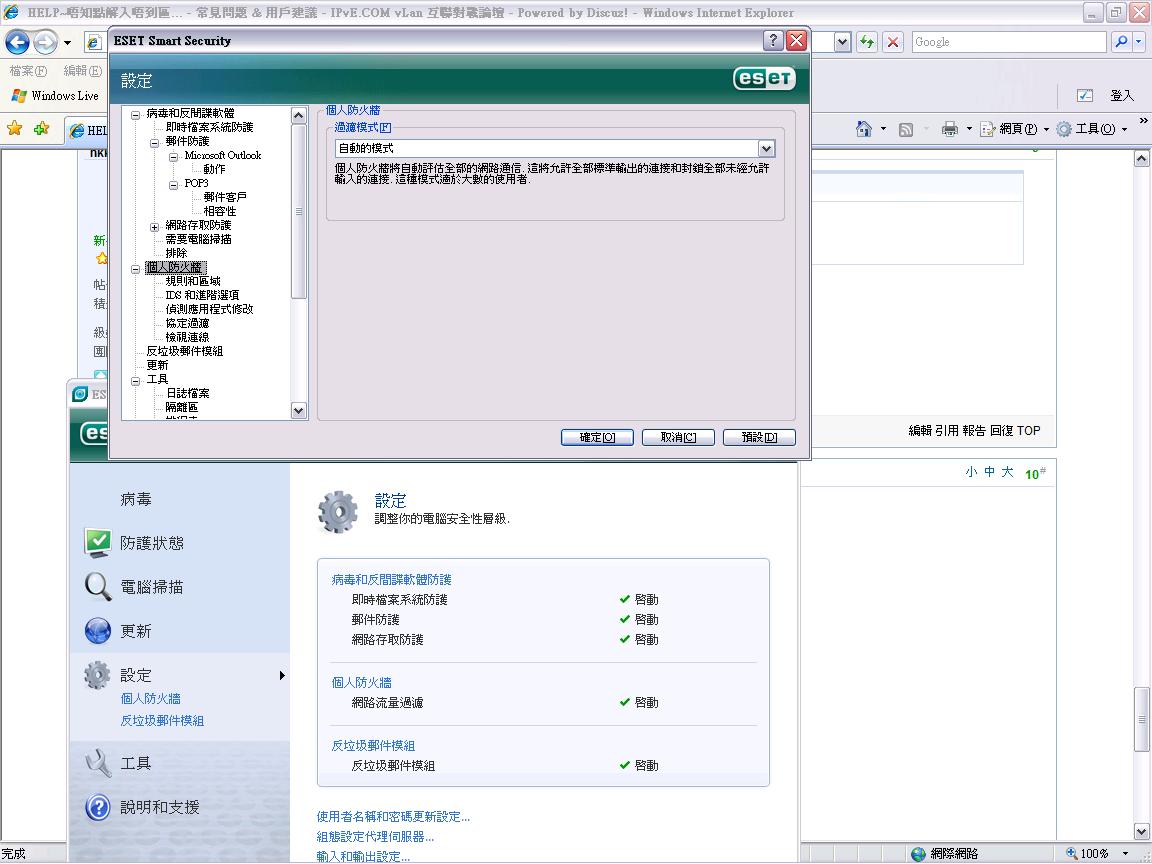Open 更新 globe icon in sidebar
The width and height of the screenshot is (1152, 864).
point(98,631)
